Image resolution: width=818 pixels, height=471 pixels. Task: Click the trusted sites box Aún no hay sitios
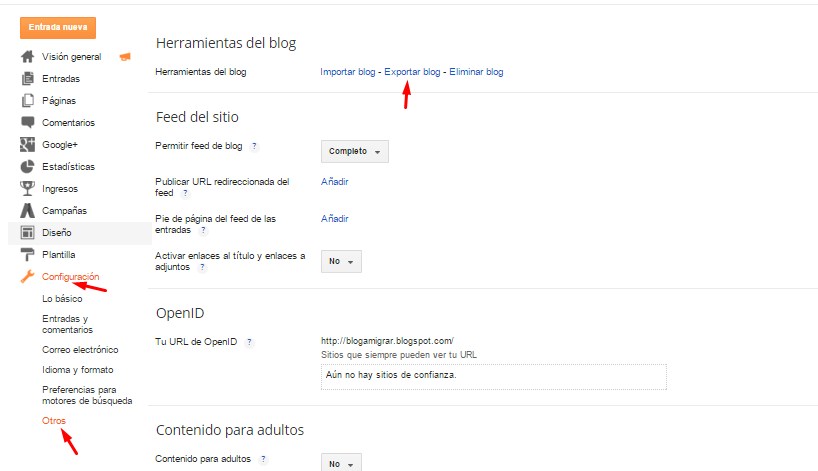[x=494, y=377]
